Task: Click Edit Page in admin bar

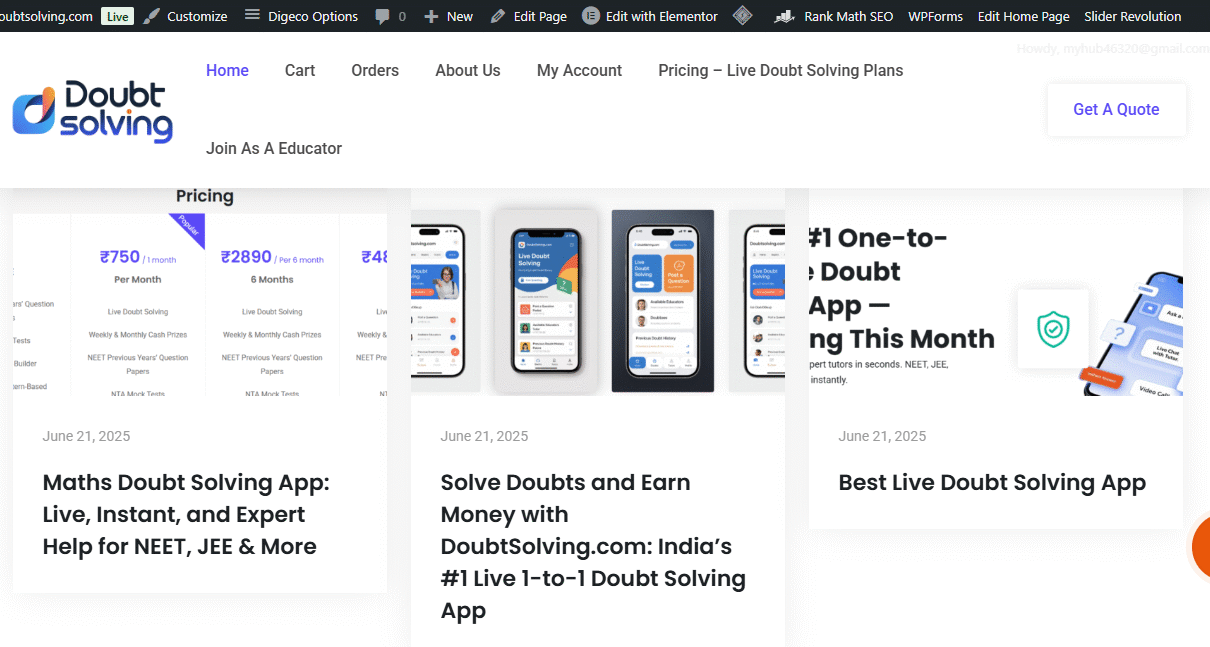Action: tap(540, 16)
